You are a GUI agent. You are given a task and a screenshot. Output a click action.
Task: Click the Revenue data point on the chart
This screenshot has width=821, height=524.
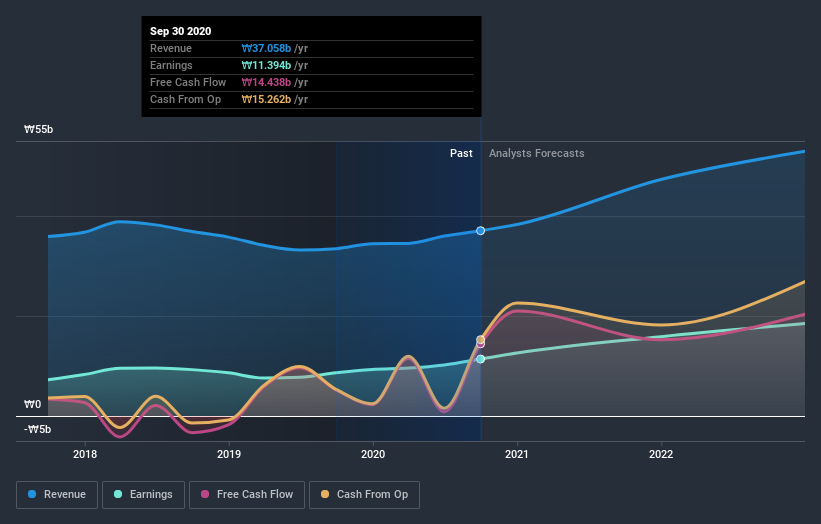[480, 231]
